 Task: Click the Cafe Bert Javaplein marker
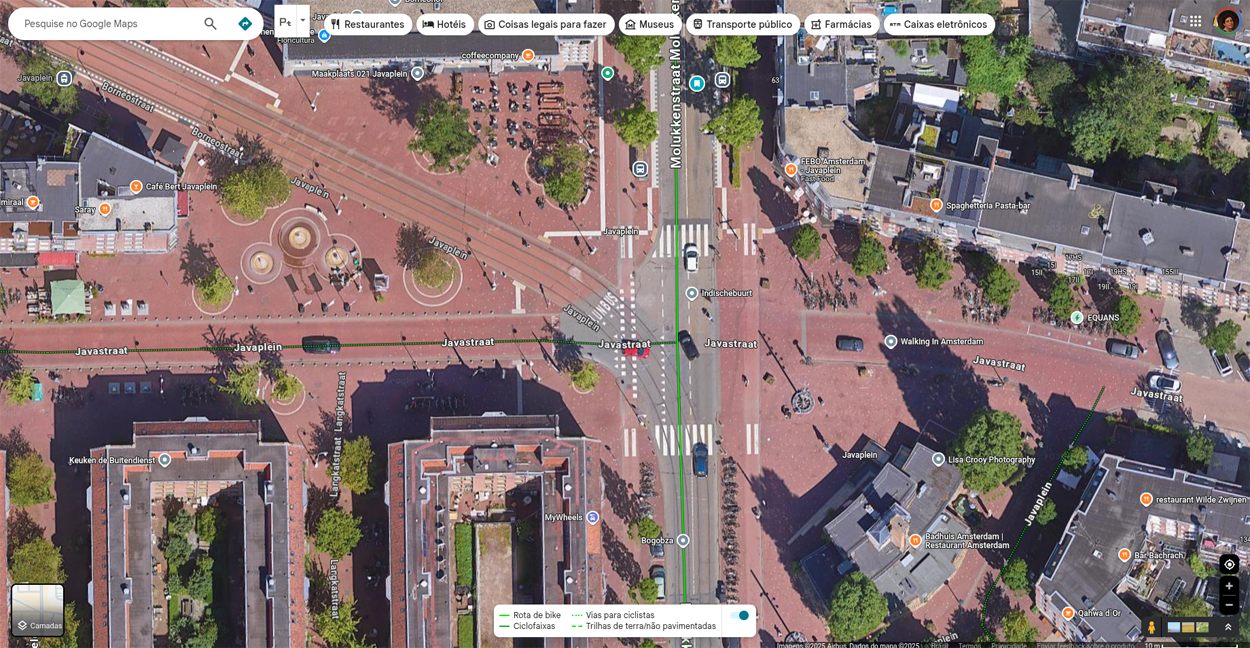tap(136, 187)
